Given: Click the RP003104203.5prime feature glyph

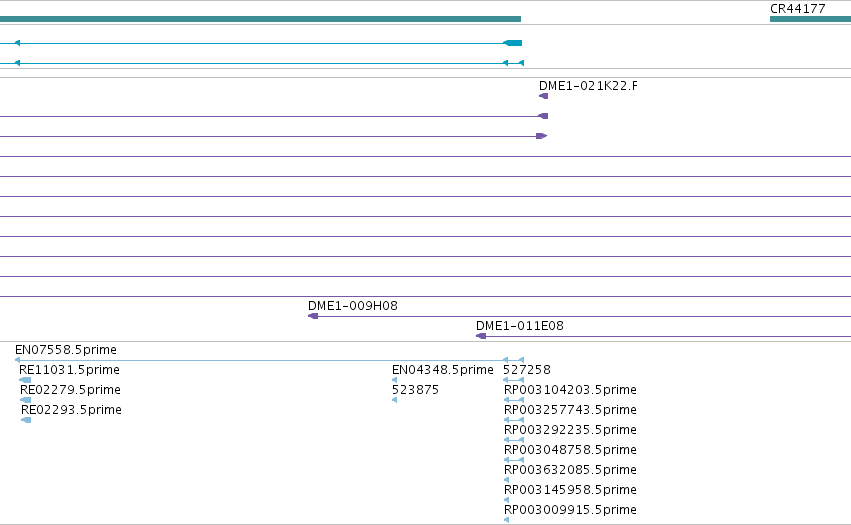Looking at the screenshot, I should [x=514, y=400].
